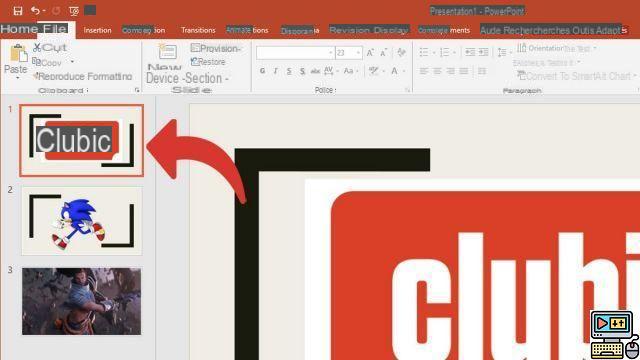This screenshot has height=360, width=640.
Task: Click the decrease indent icon
Action: pyautogui.click(x=470, y=52)
